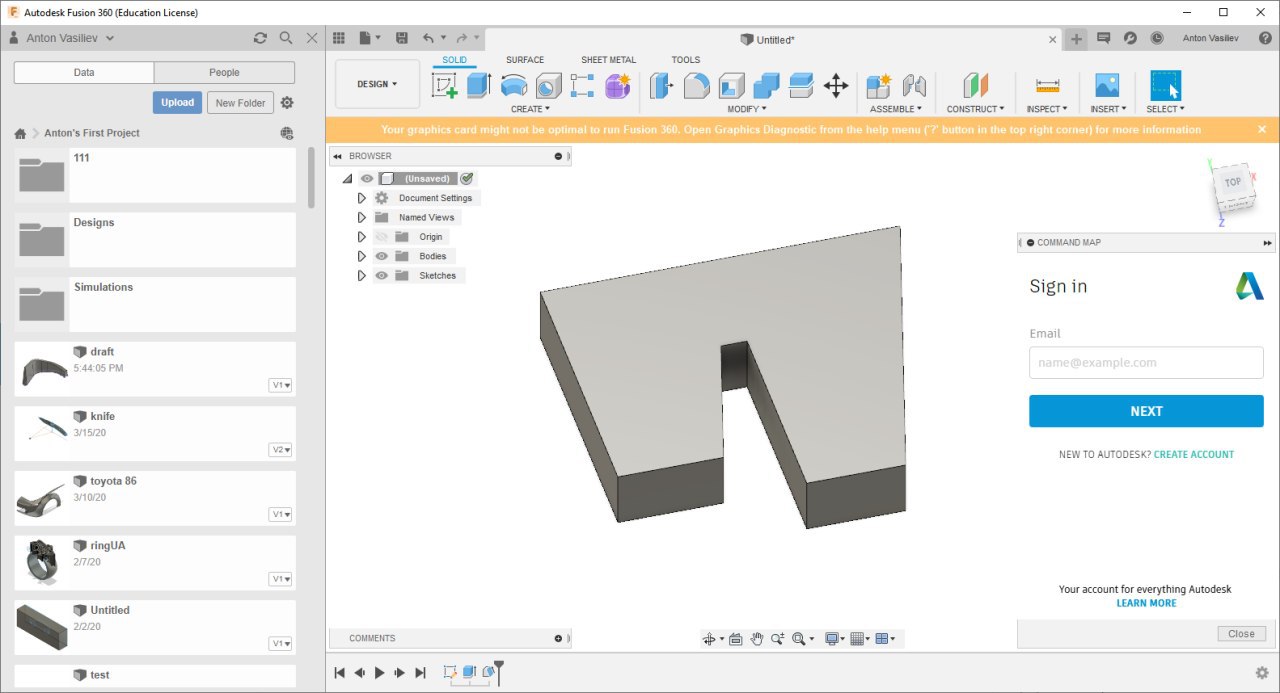The width and height of the screenshot is (1280, 693).
Task: Select the Data tab
Action: point(84,72)
